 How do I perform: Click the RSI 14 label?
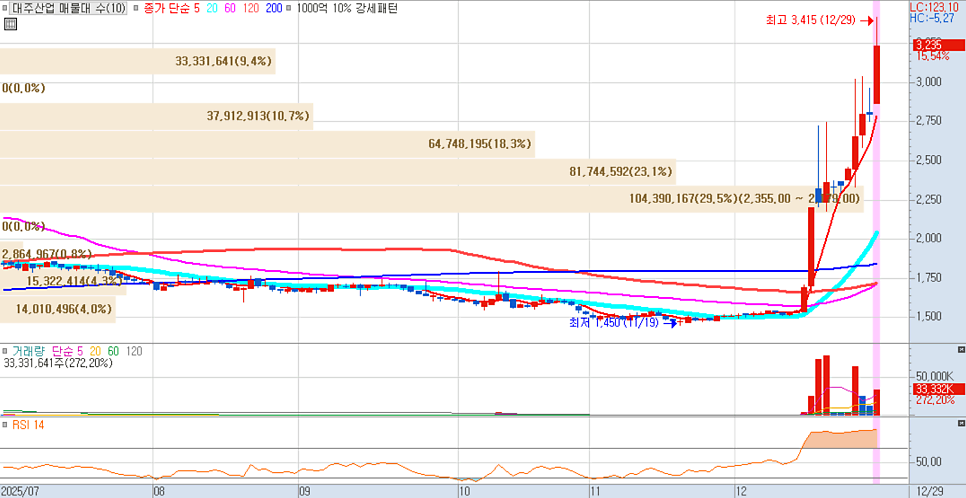tap(28, 425)
